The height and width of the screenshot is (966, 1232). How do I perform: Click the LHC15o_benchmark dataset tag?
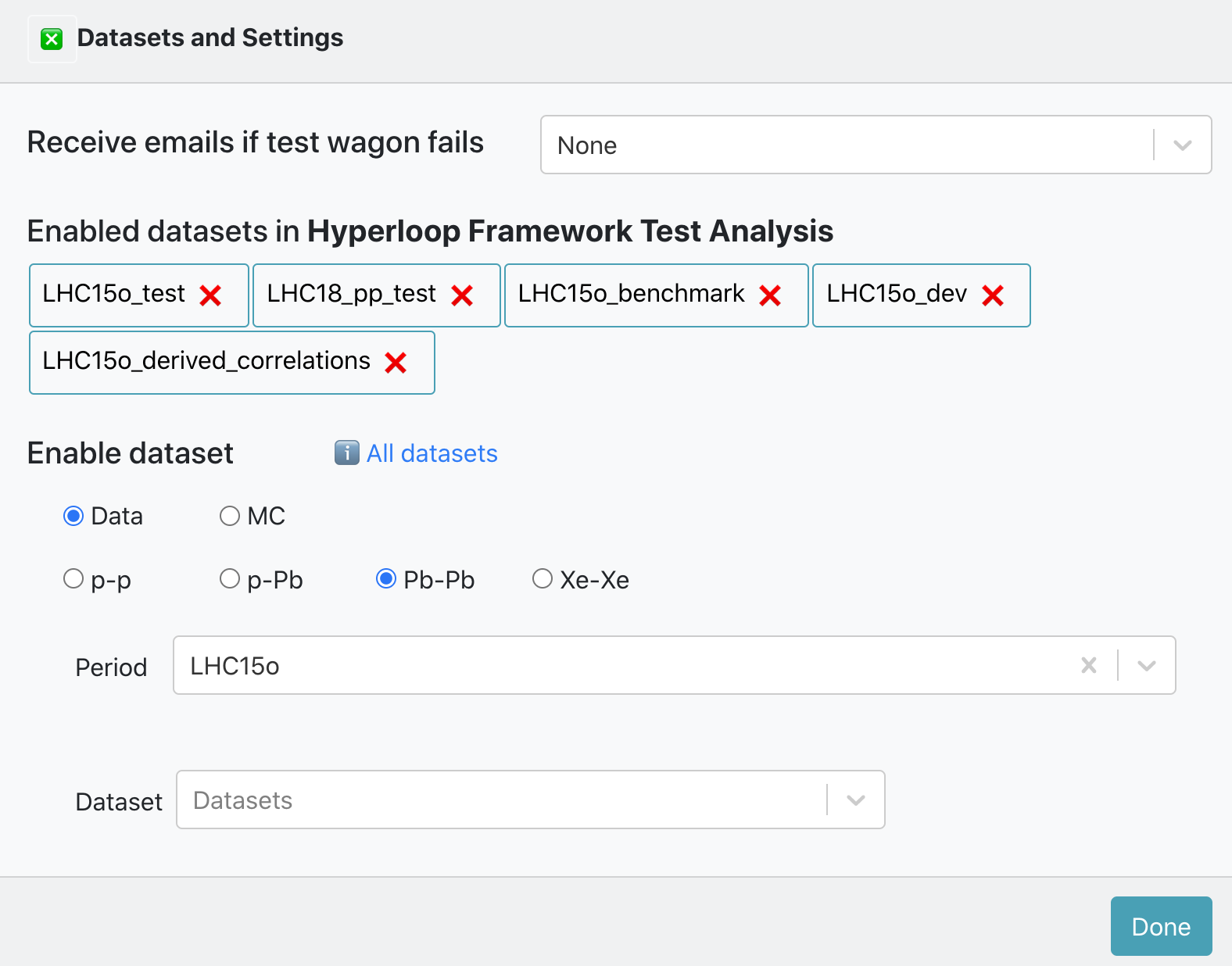(x=631, y=294)
